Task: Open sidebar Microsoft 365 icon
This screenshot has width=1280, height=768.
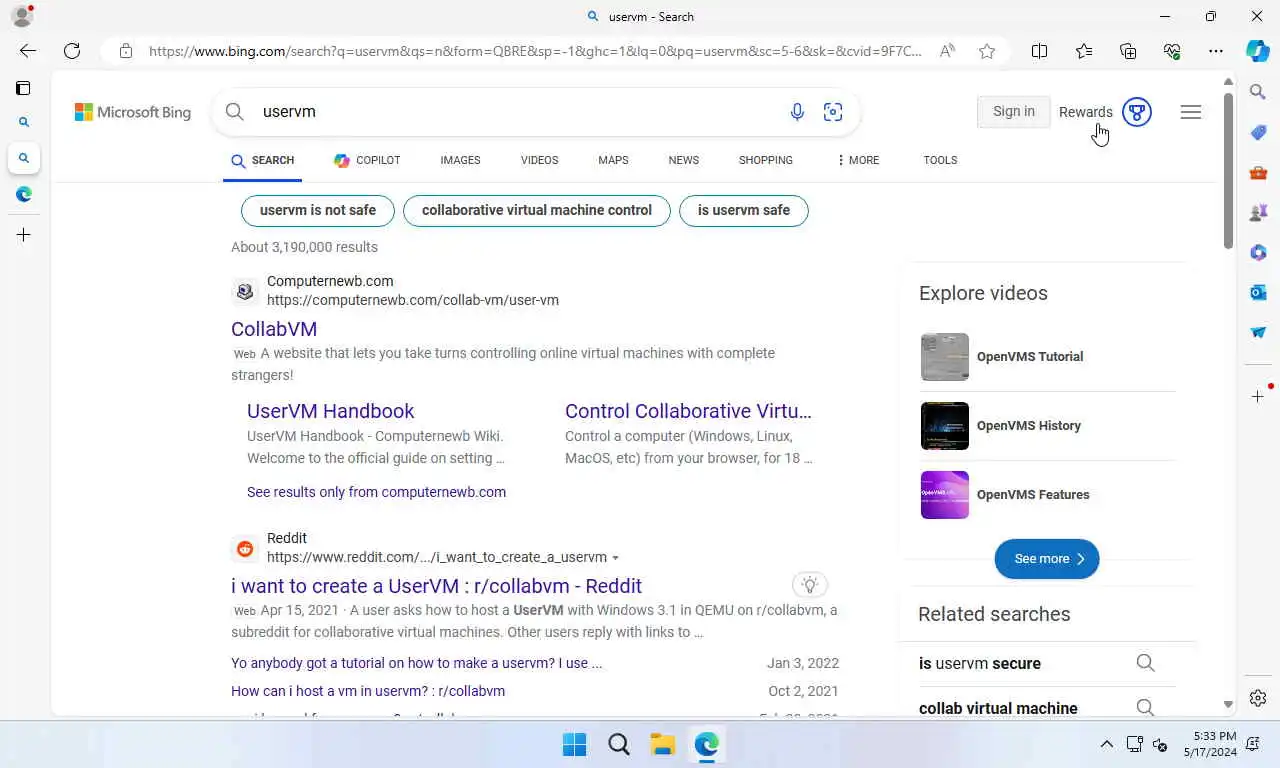Action: 1258,252
